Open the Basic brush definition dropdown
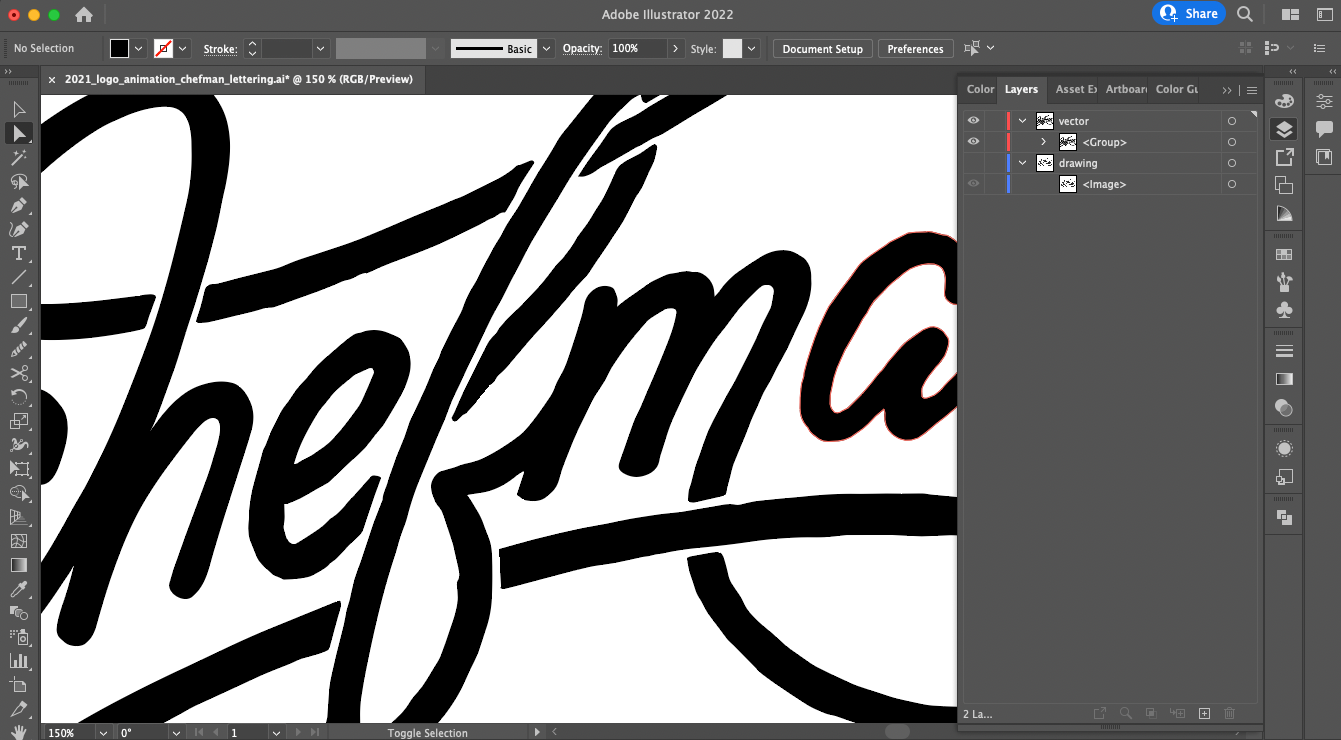This screenshot has width=1341, height=740. 546,48
